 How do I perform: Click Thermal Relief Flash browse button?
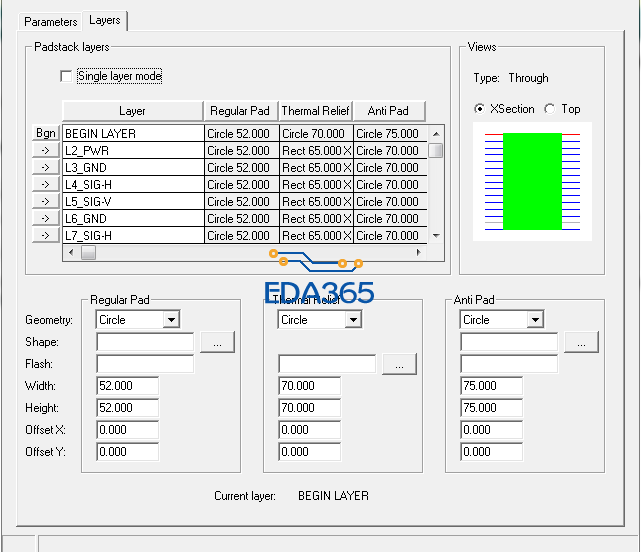[x=399, y=364]
